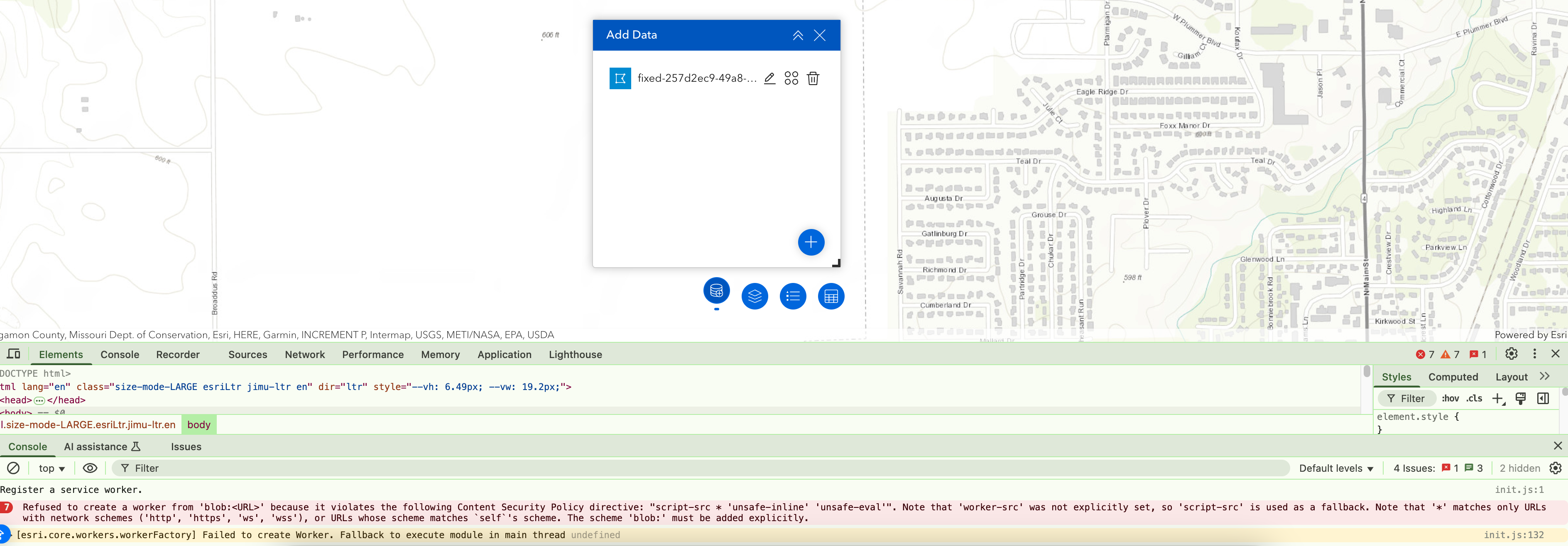Screen dimensions: 1568x546
Task: Clear the console with the ban icon
Action: pos(14,468)
